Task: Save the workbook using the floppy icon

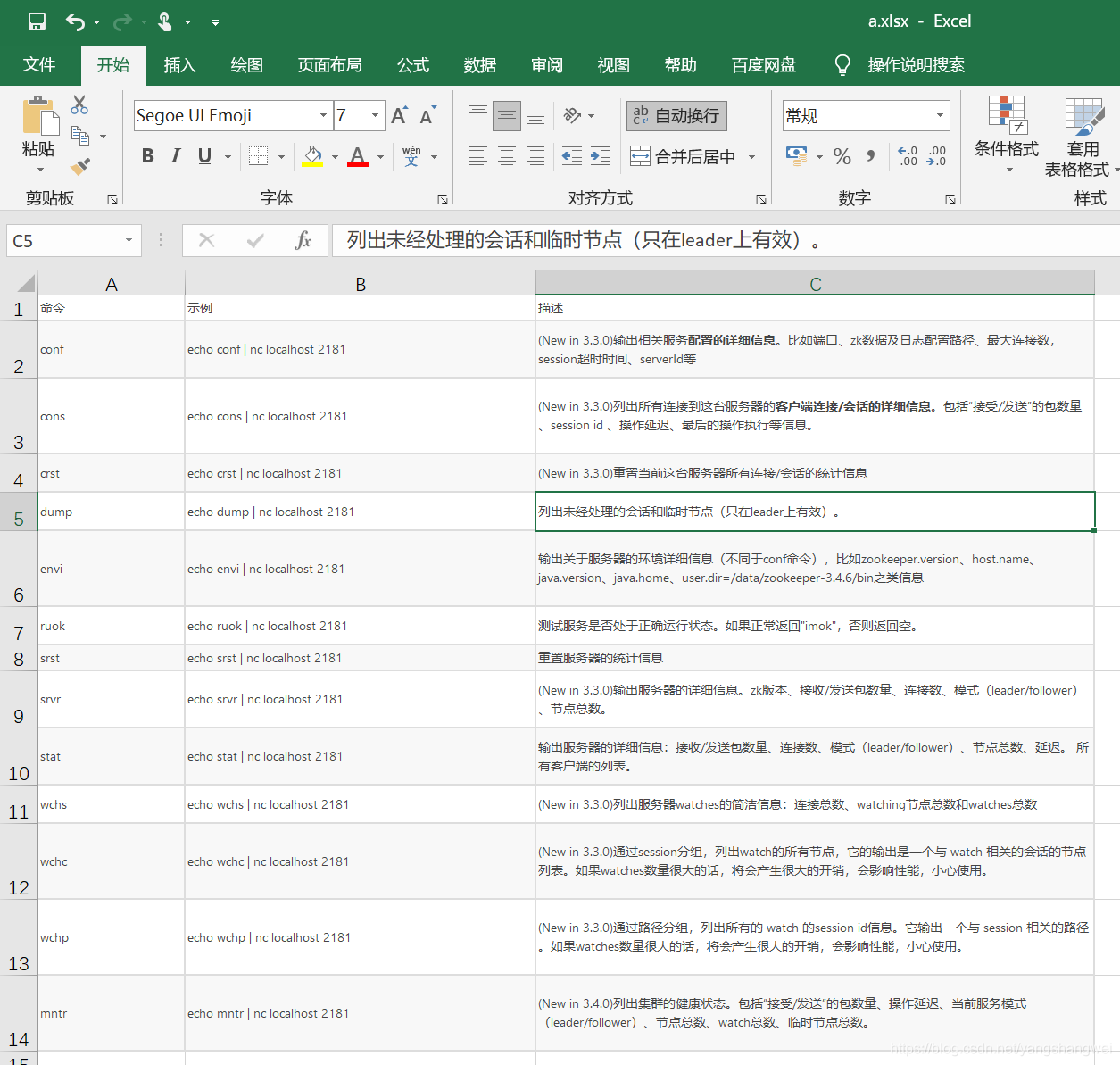Action: click(37, 21)
